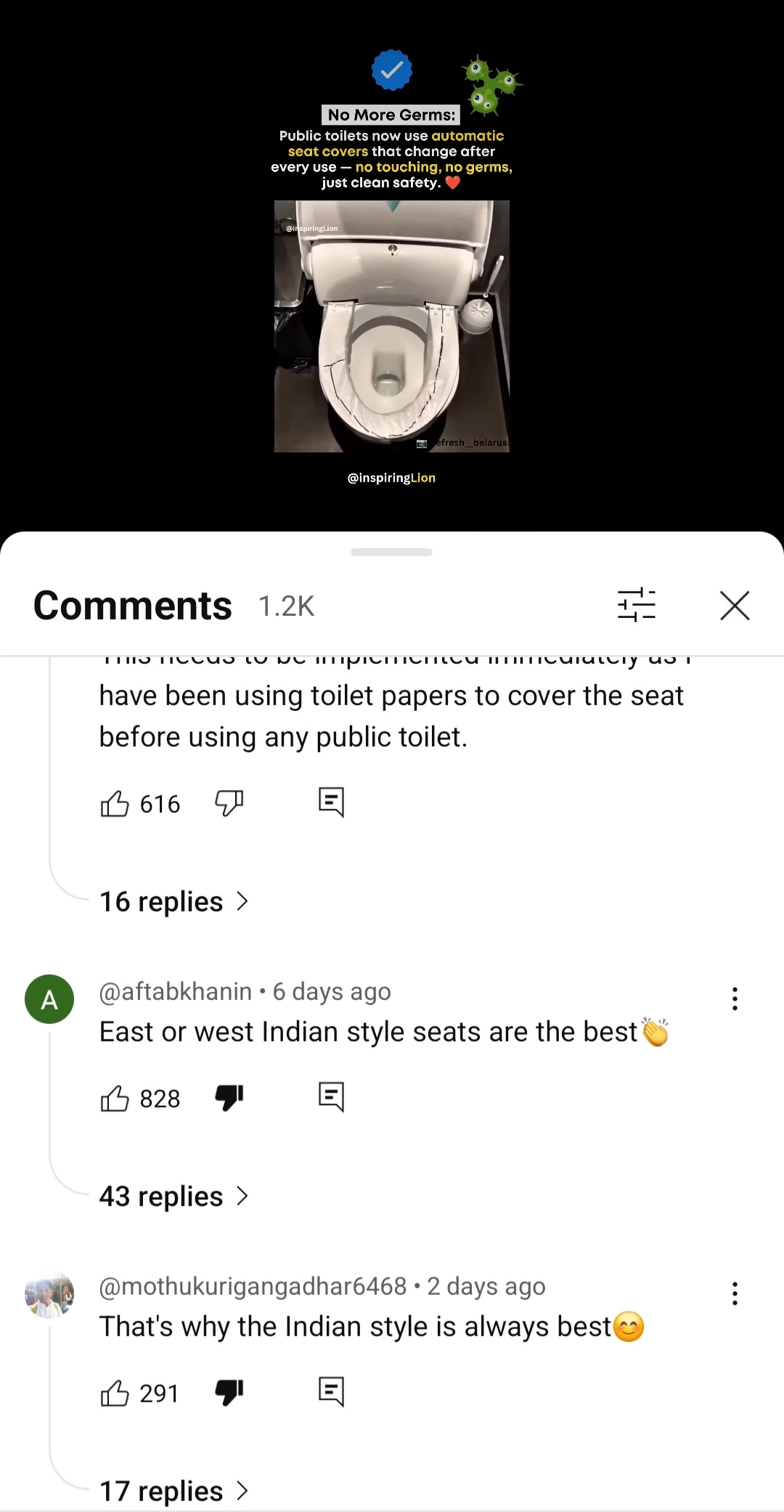Undo dislike on Indian style always best comment
The image size is (784, 1512).
tap(229, 1393)
